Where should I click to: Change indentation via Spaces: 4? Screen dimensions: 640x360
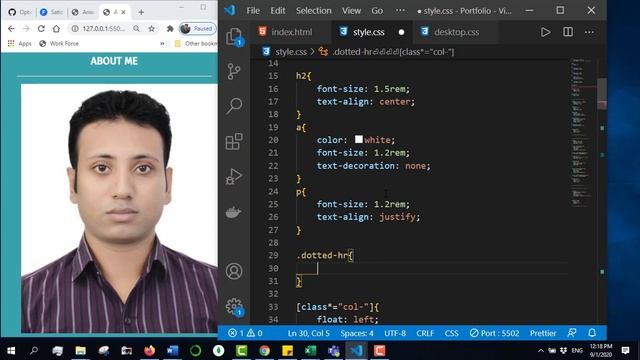357,333
